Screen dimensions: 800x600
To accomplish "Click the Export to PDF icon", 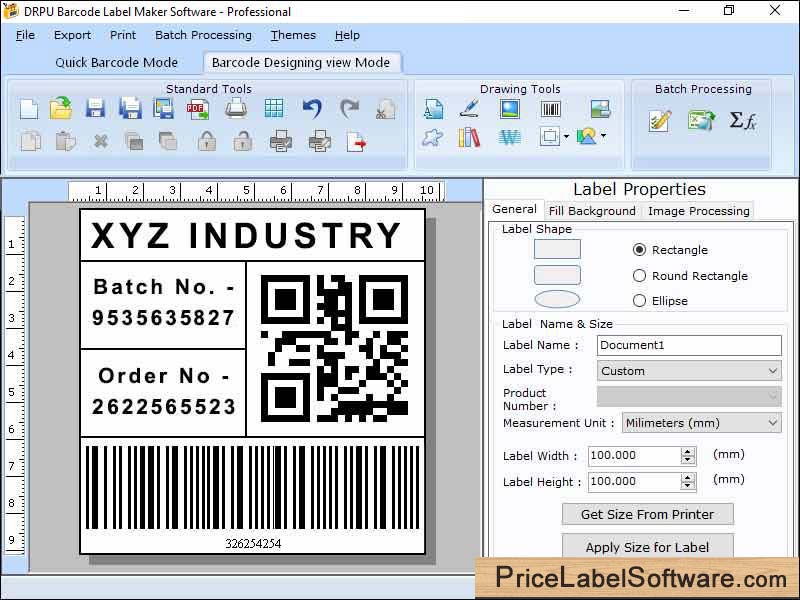I will 198,109.
